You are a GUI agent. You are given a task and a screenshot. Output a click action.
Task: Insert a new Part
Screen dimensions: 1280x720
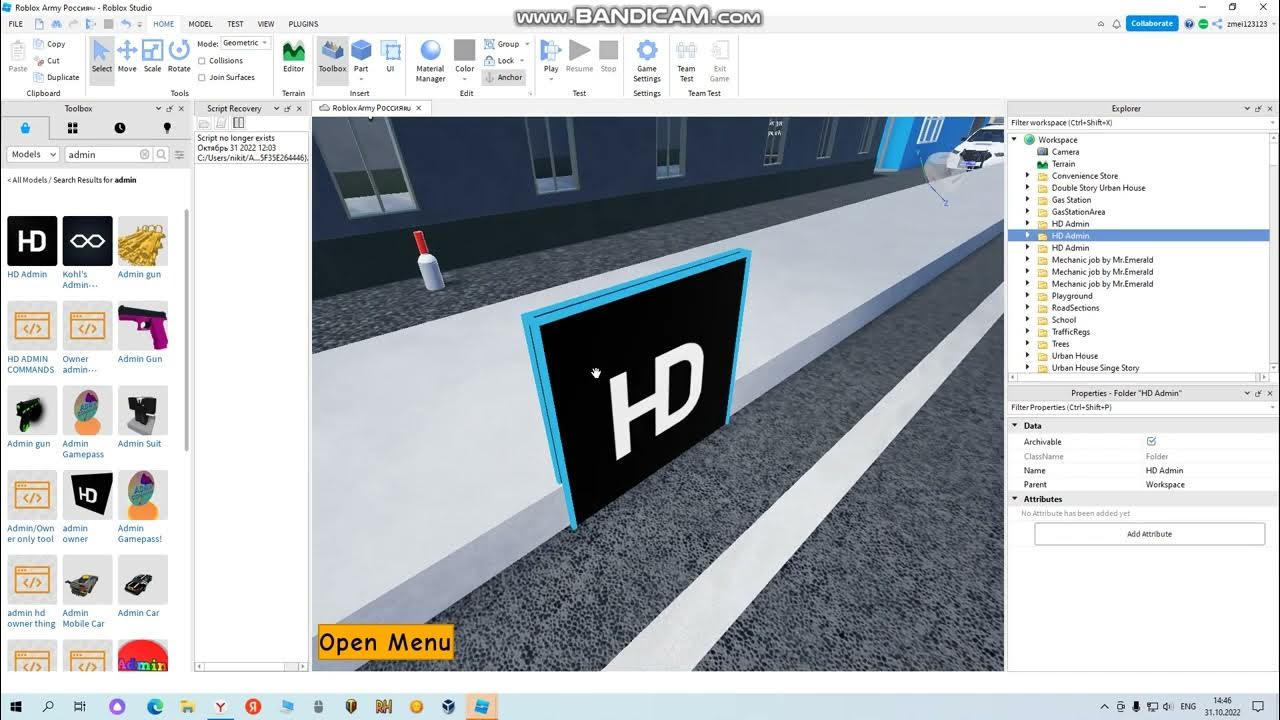[x=361, y=56]
